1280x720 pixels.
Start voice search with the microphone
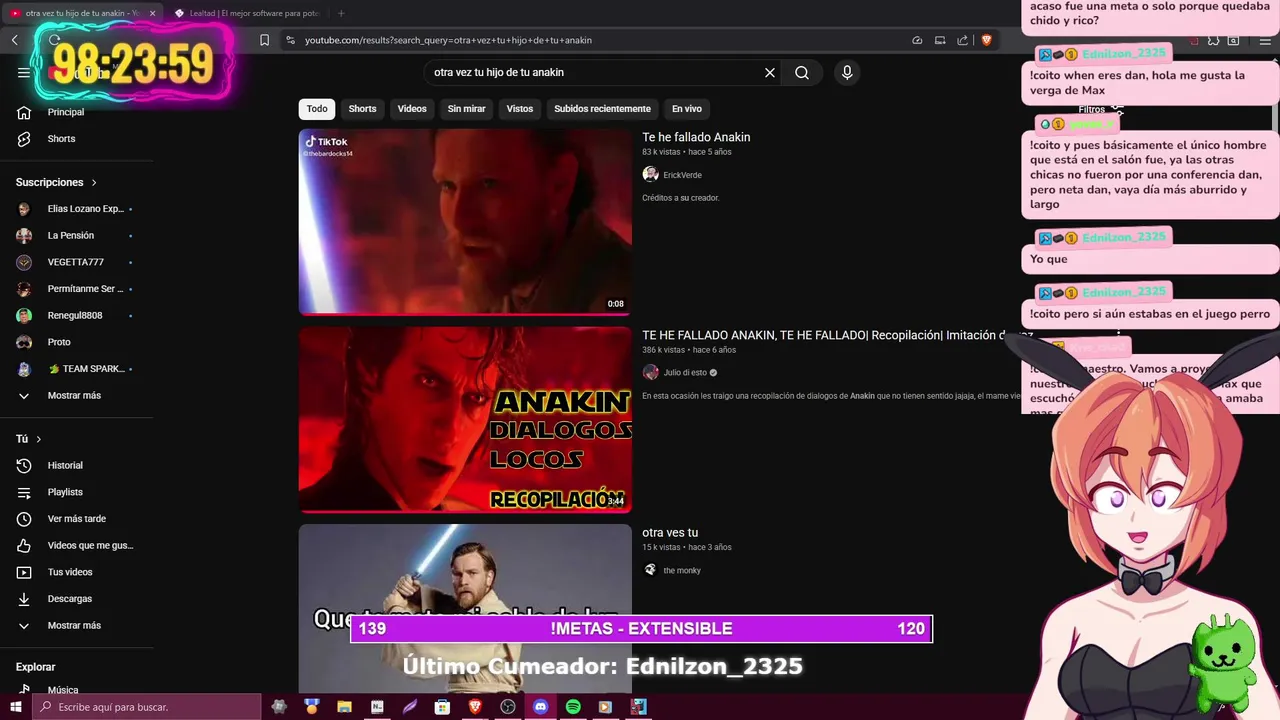tap(847, 72)
